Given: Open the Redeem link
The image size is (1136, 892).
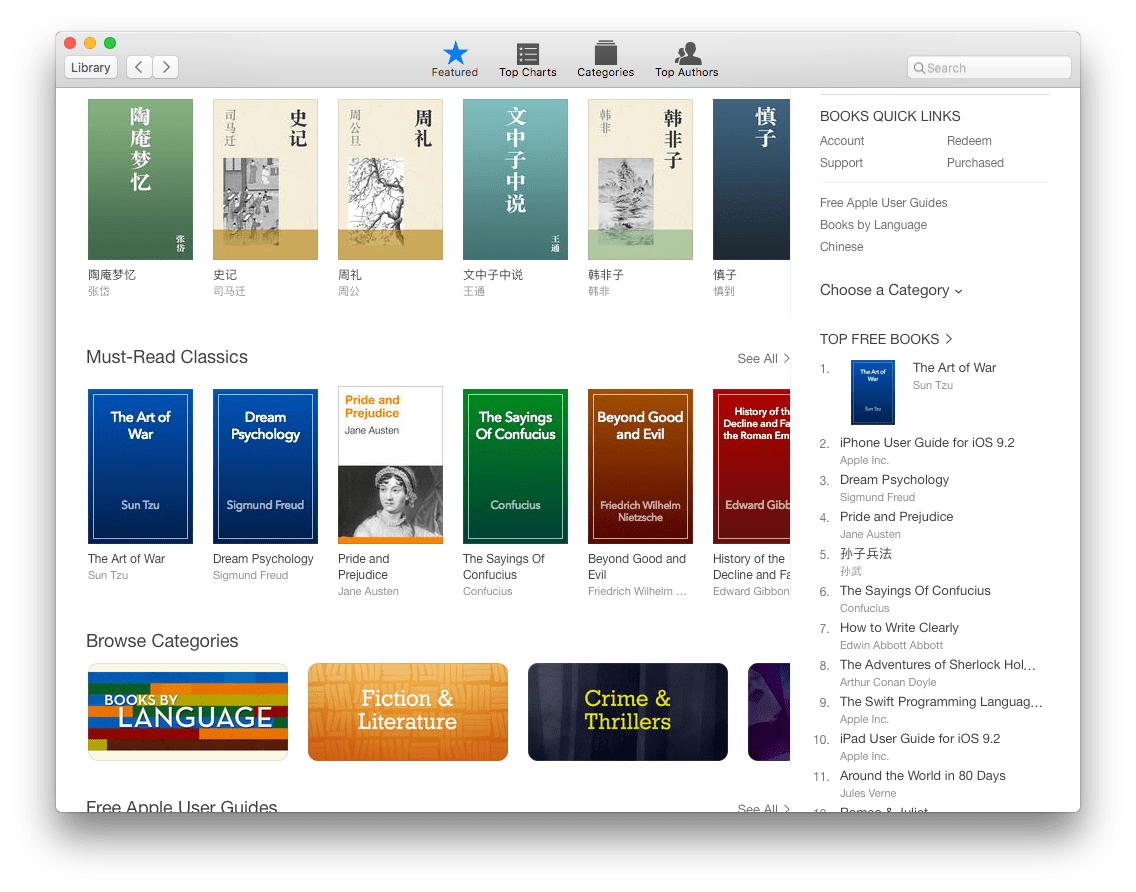Looking at the screenshot, I should 969,141.
